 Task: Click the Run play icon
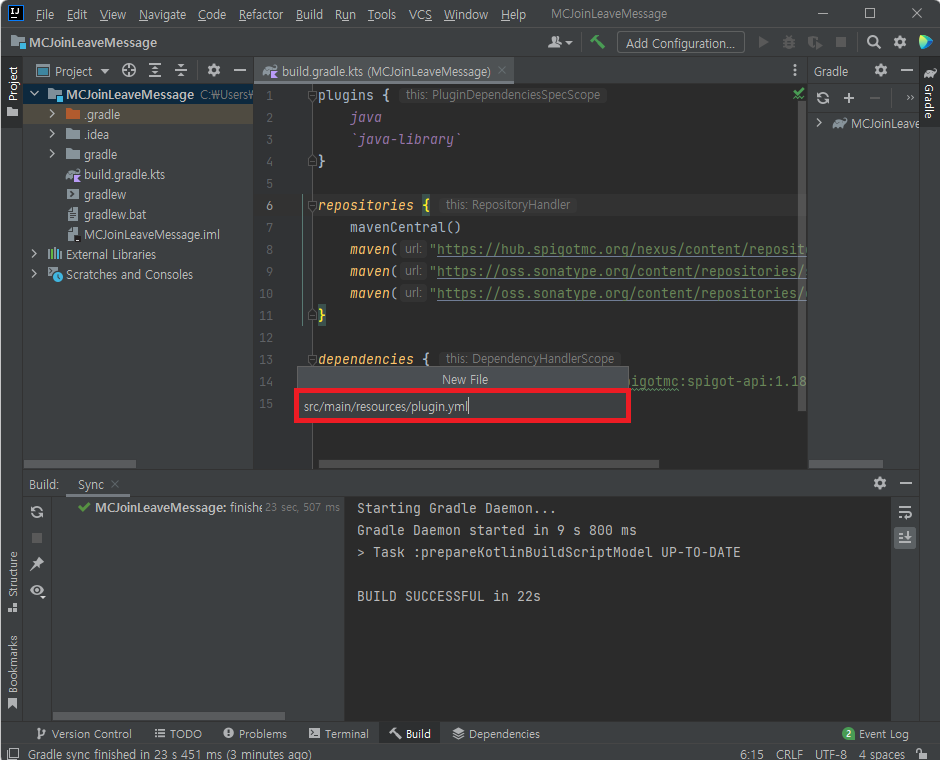763,42
